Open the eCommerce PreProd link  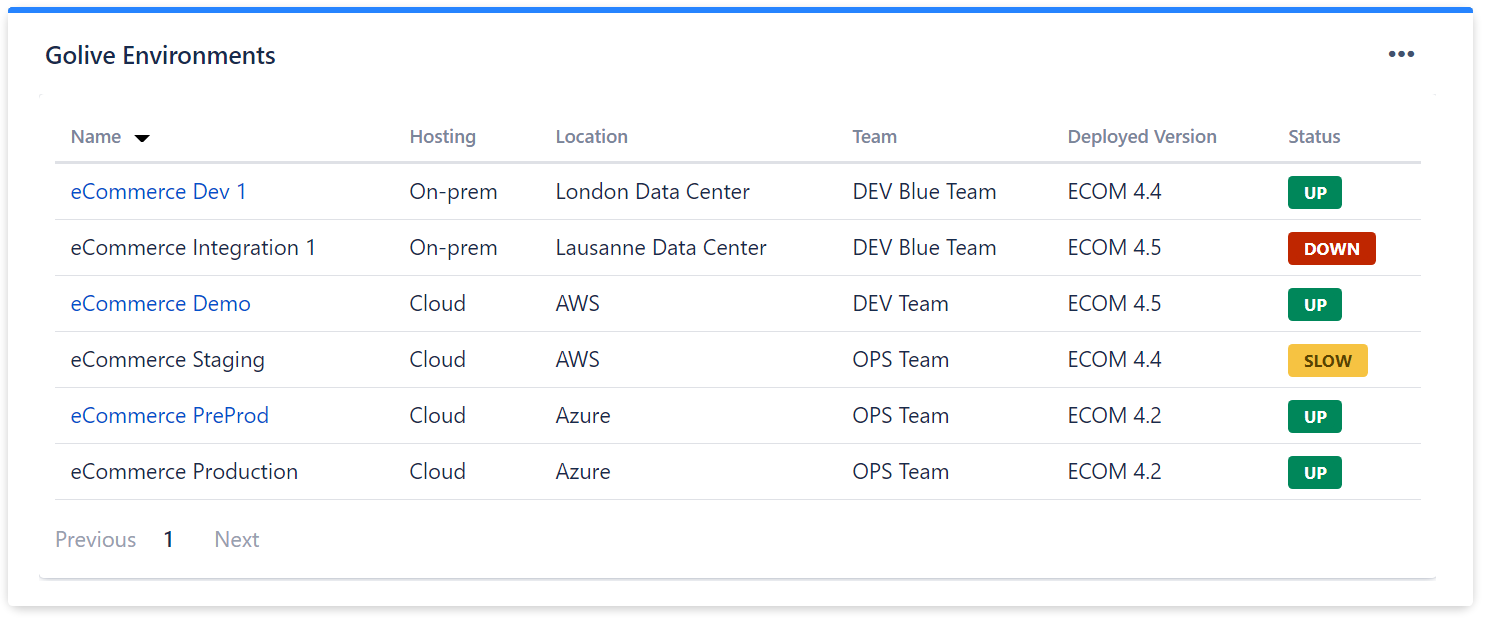click(x=169, y=416)
